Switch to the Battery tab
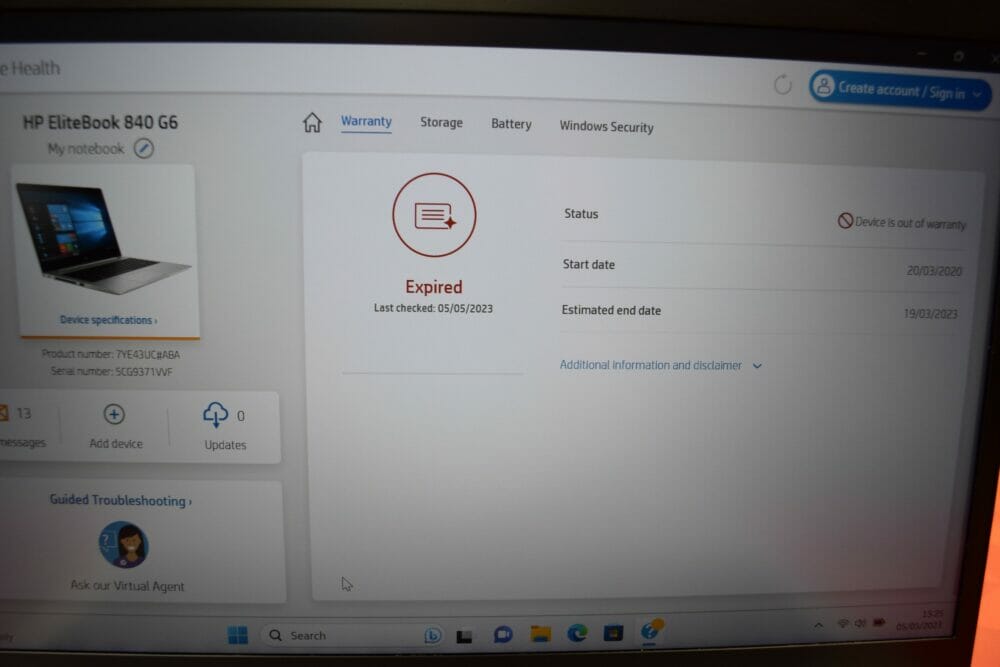Viewport: 1000px width, 667px height. 511,124
